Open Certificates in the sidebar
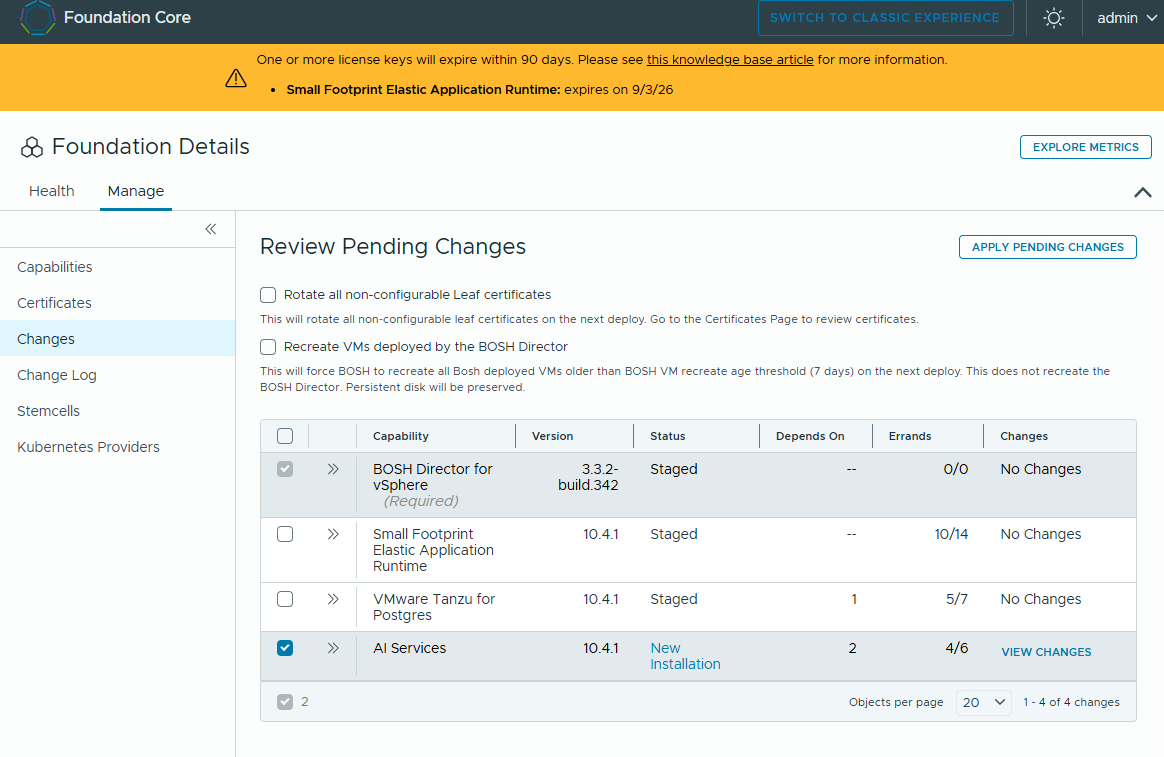This screenshot has width=1164, height=757. 54,303
